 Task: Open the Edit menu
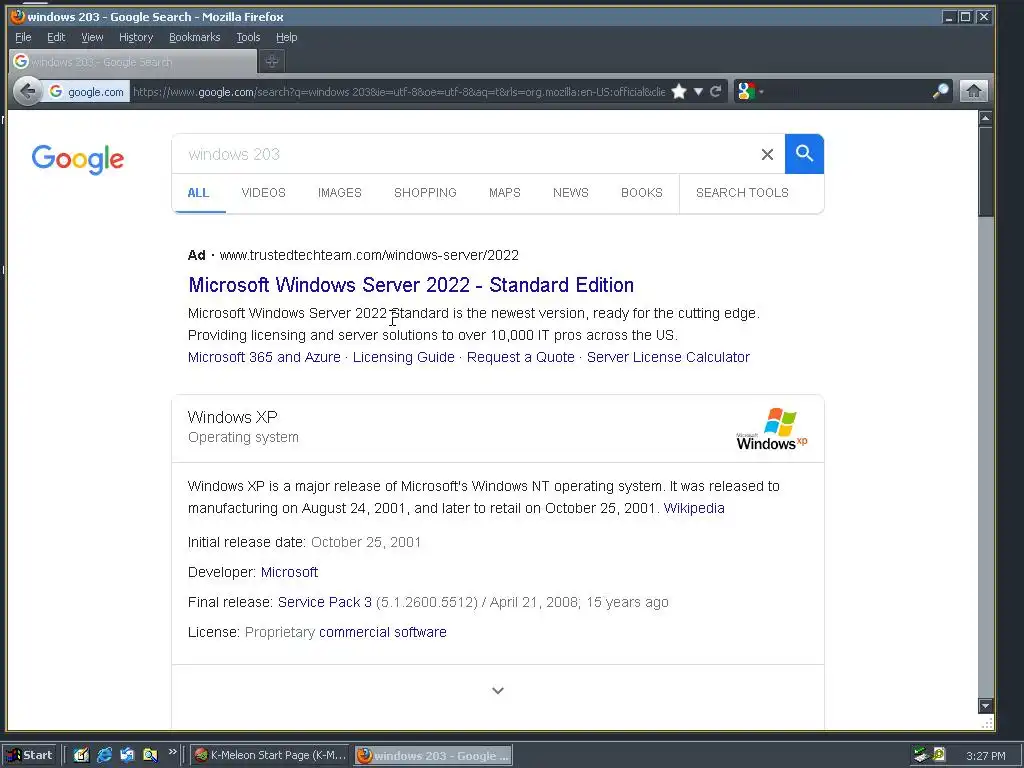click(56, 37)
